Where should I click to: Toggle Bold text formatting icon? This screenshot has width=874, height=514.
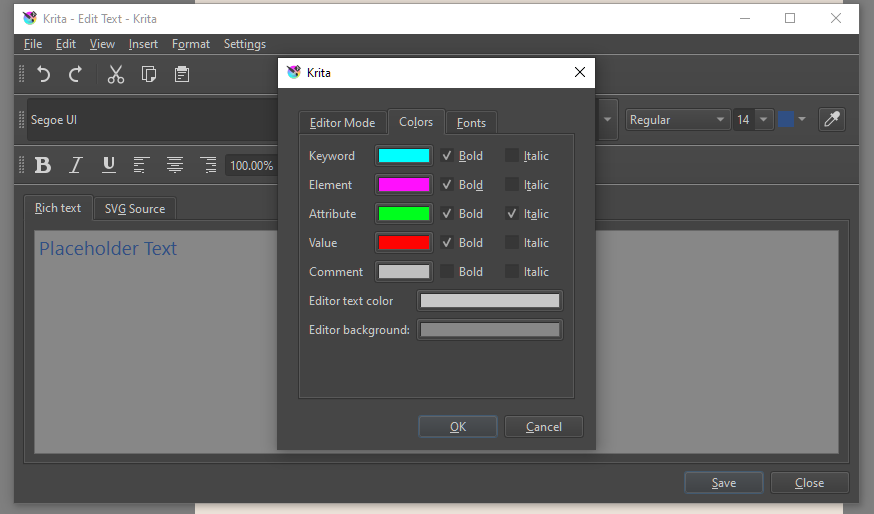click(43, 165)
